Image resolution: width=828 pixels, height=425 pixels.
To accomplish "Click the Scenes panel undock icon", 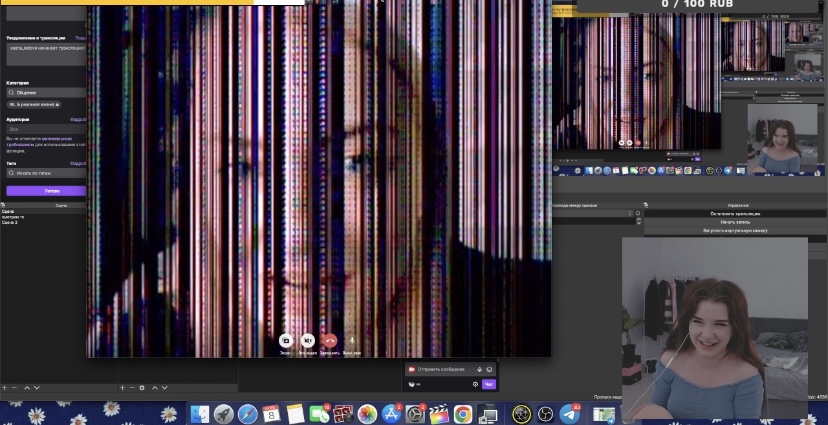I will coord(3,205).
